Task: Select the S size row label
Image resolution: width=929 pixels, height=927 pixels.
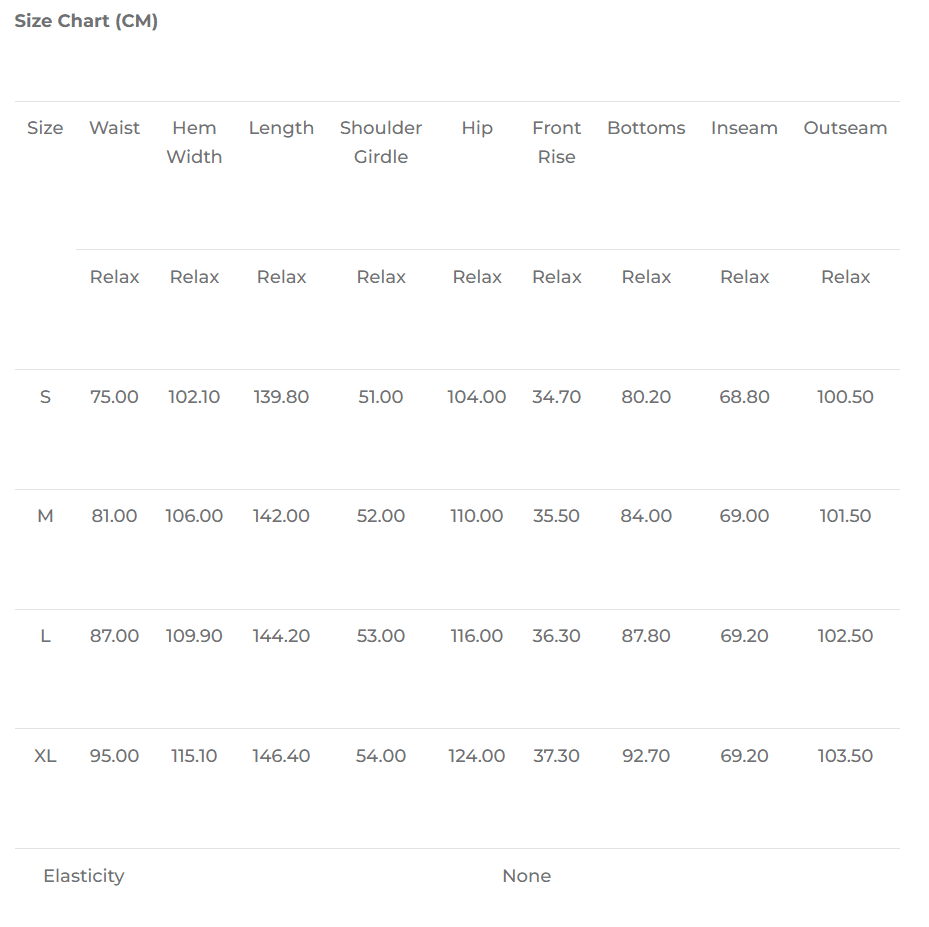Action: [45, 397]
